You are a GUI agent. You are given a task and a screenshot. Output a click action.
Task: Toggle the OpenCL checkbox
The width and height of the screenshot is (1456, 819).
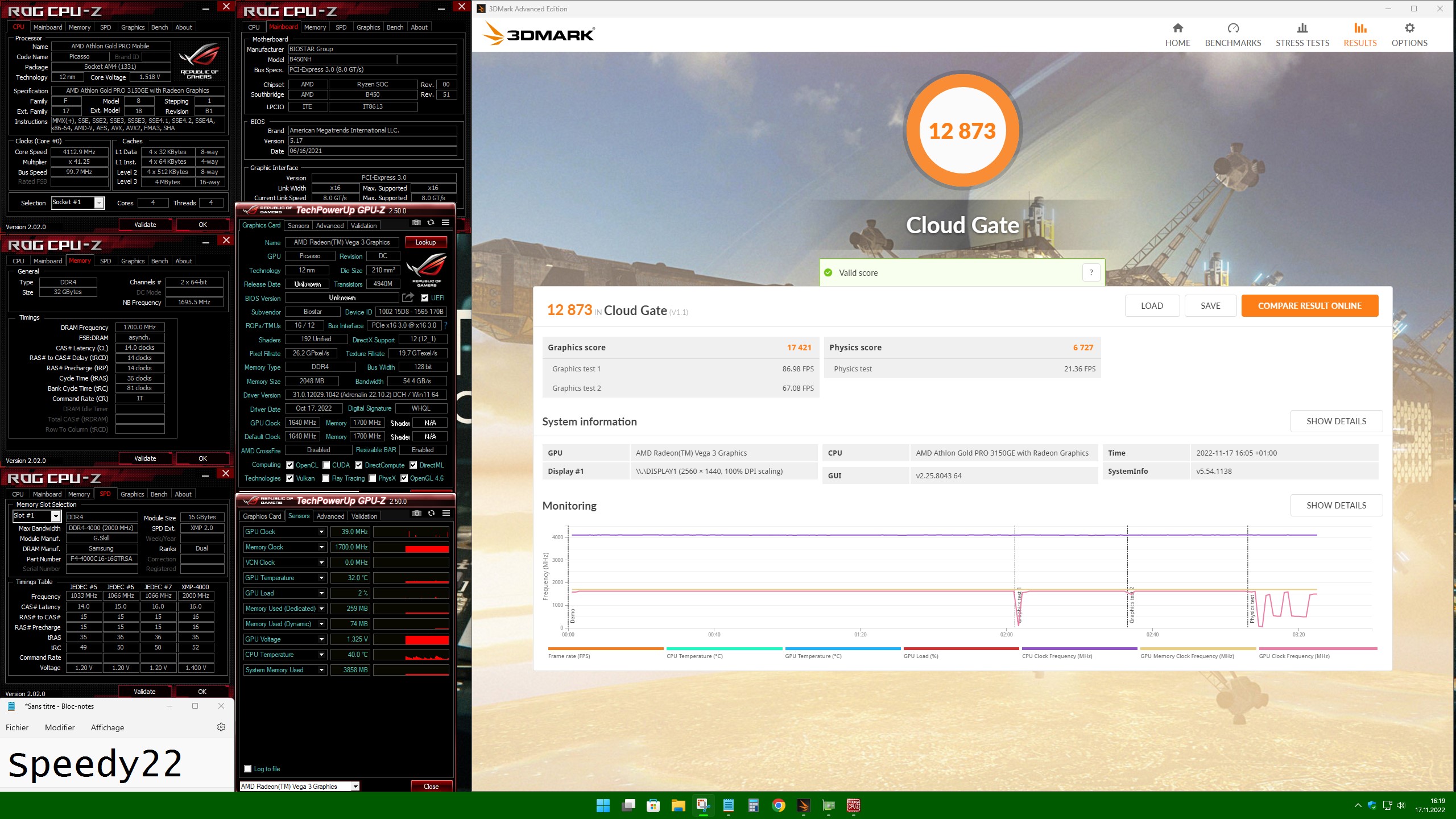tap(290, 465)
